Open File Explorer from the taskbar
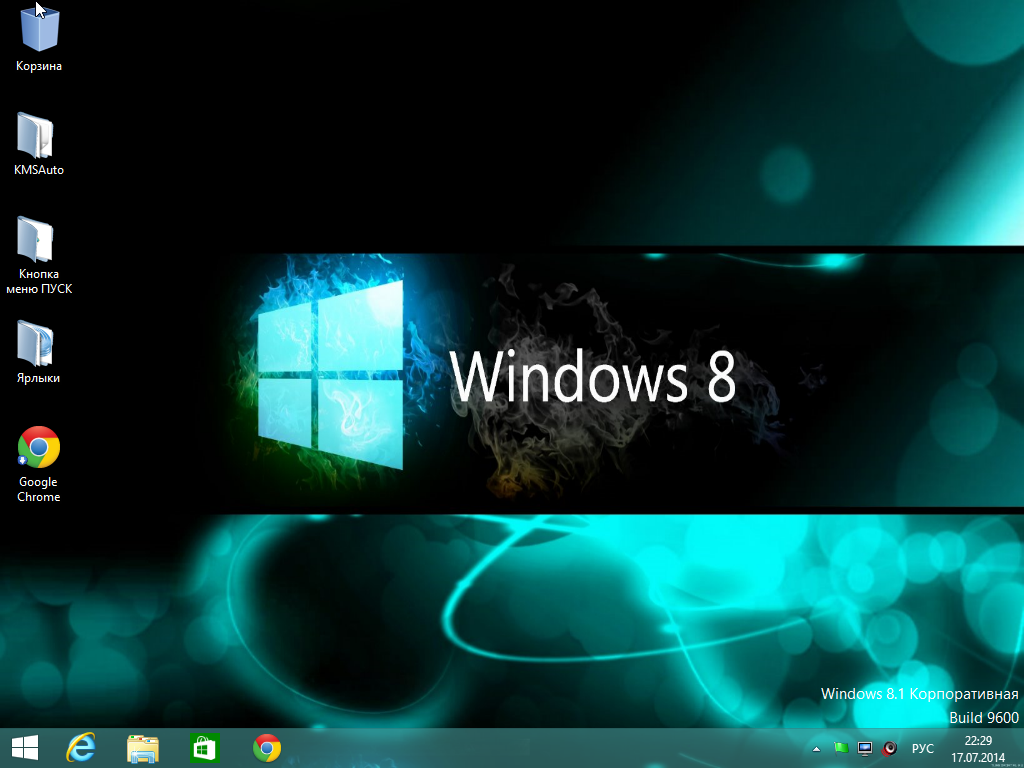 143,748
